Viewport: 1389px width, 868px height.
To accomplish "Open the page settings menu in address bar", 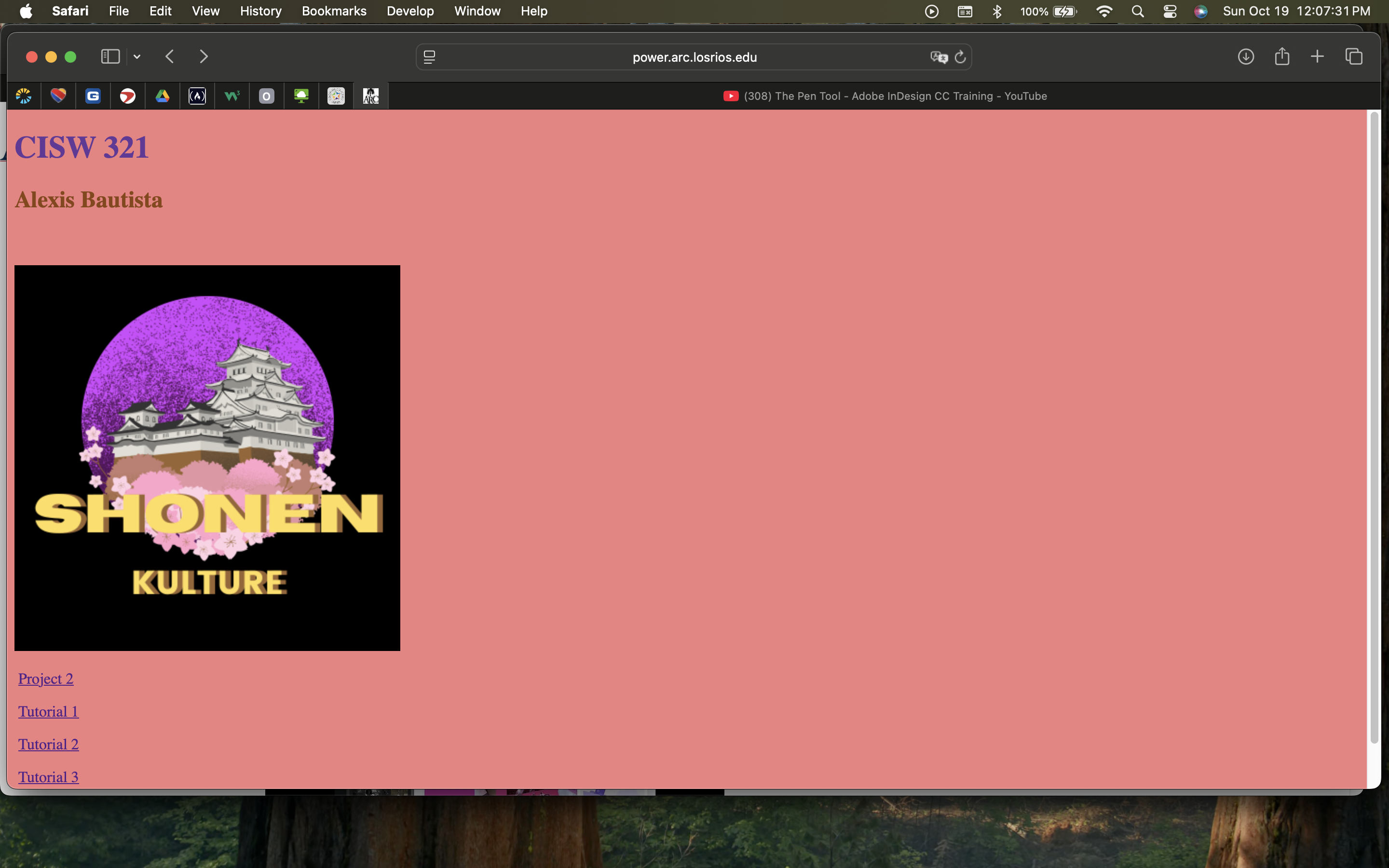I will (429, 57).
